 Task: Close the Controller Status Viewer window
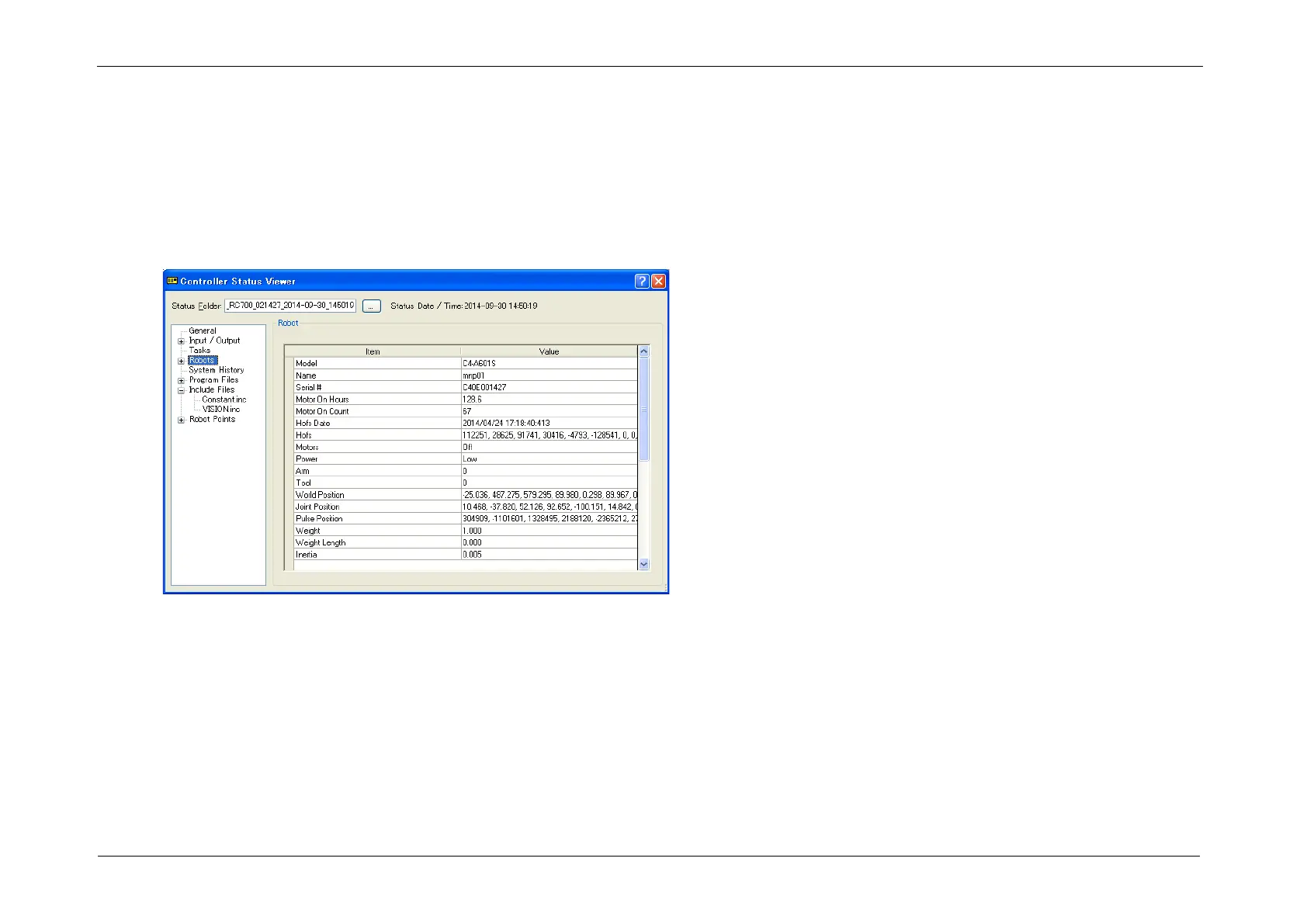click(x=658, y=281)
